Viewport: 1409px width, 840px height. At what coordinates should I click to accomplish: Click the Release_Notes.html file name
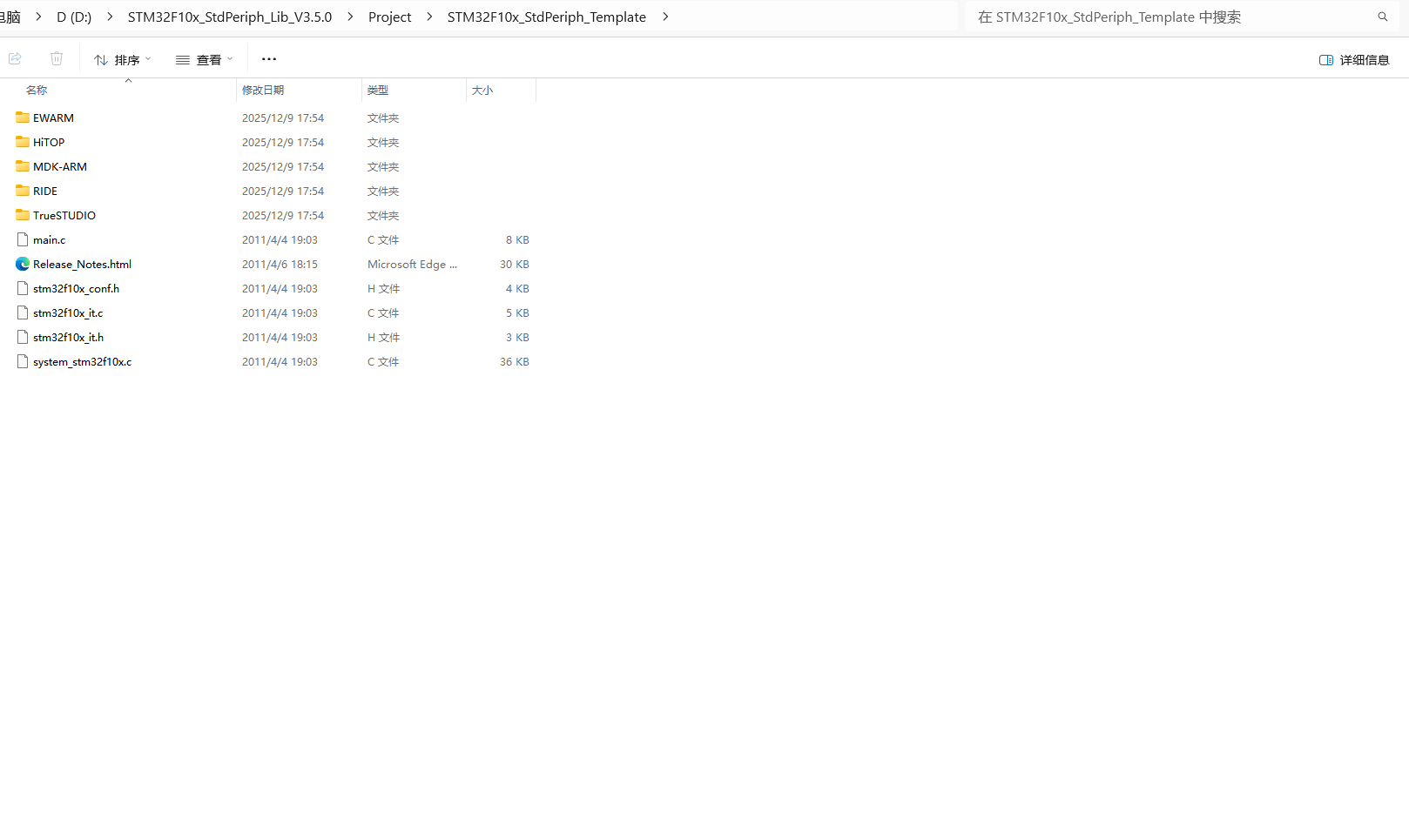pos(83,264)
